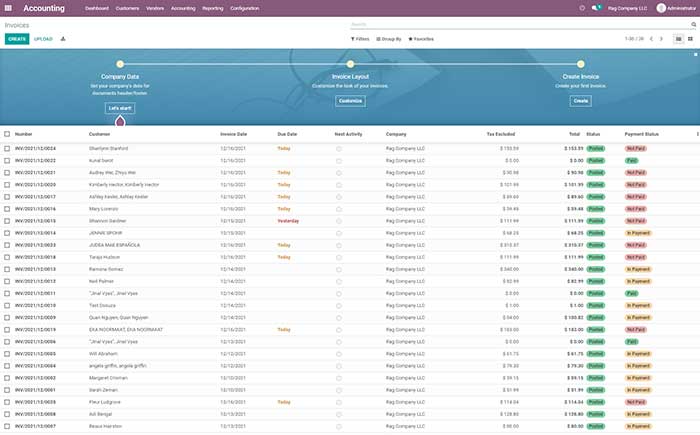Image resolution: width=700 pixels, height=435 pixels.
Task: Click the Invoice Layout step circle
Action: tap(350, 64)
